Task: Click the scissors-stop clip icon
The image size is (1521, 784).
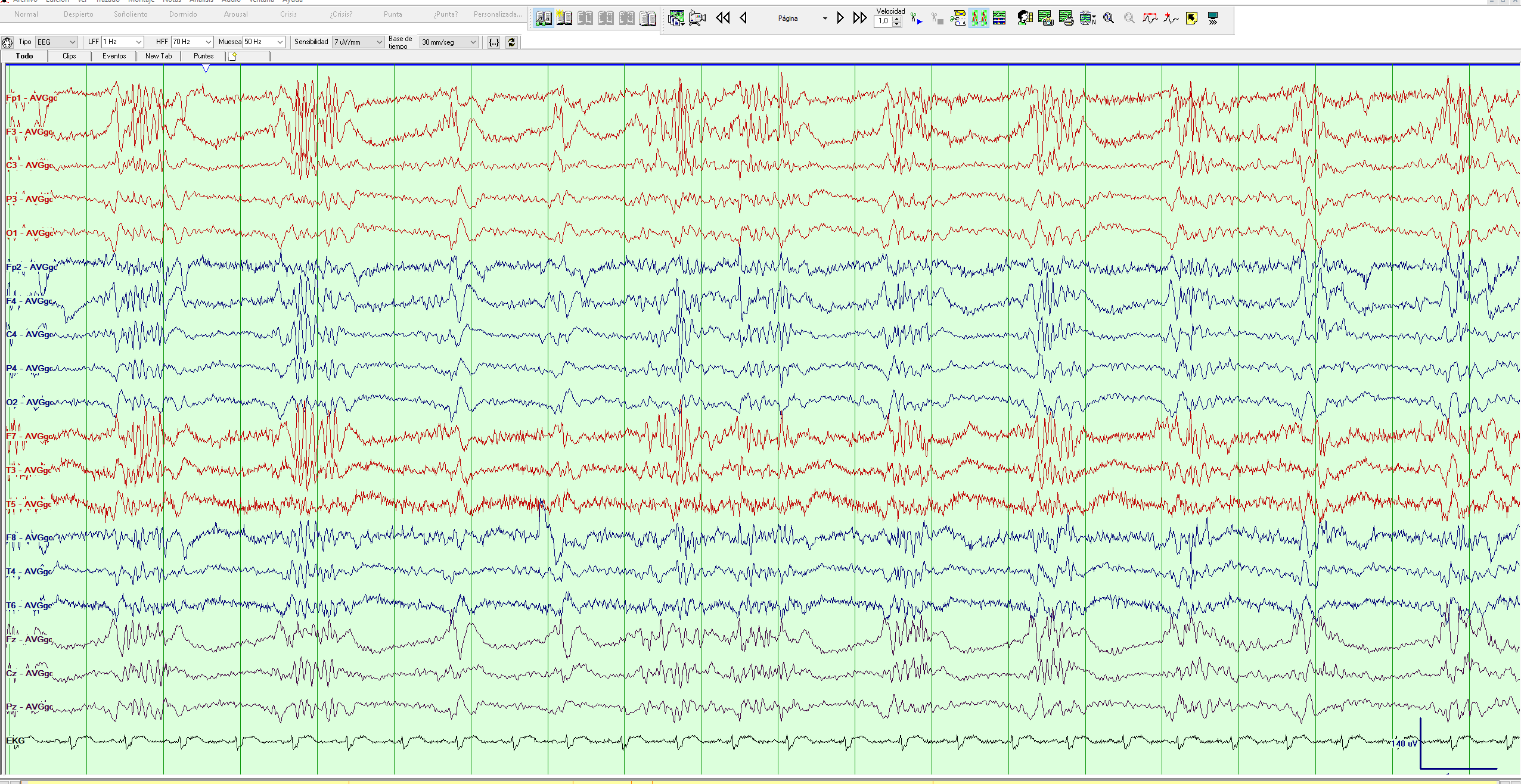Action: [938, 19]
